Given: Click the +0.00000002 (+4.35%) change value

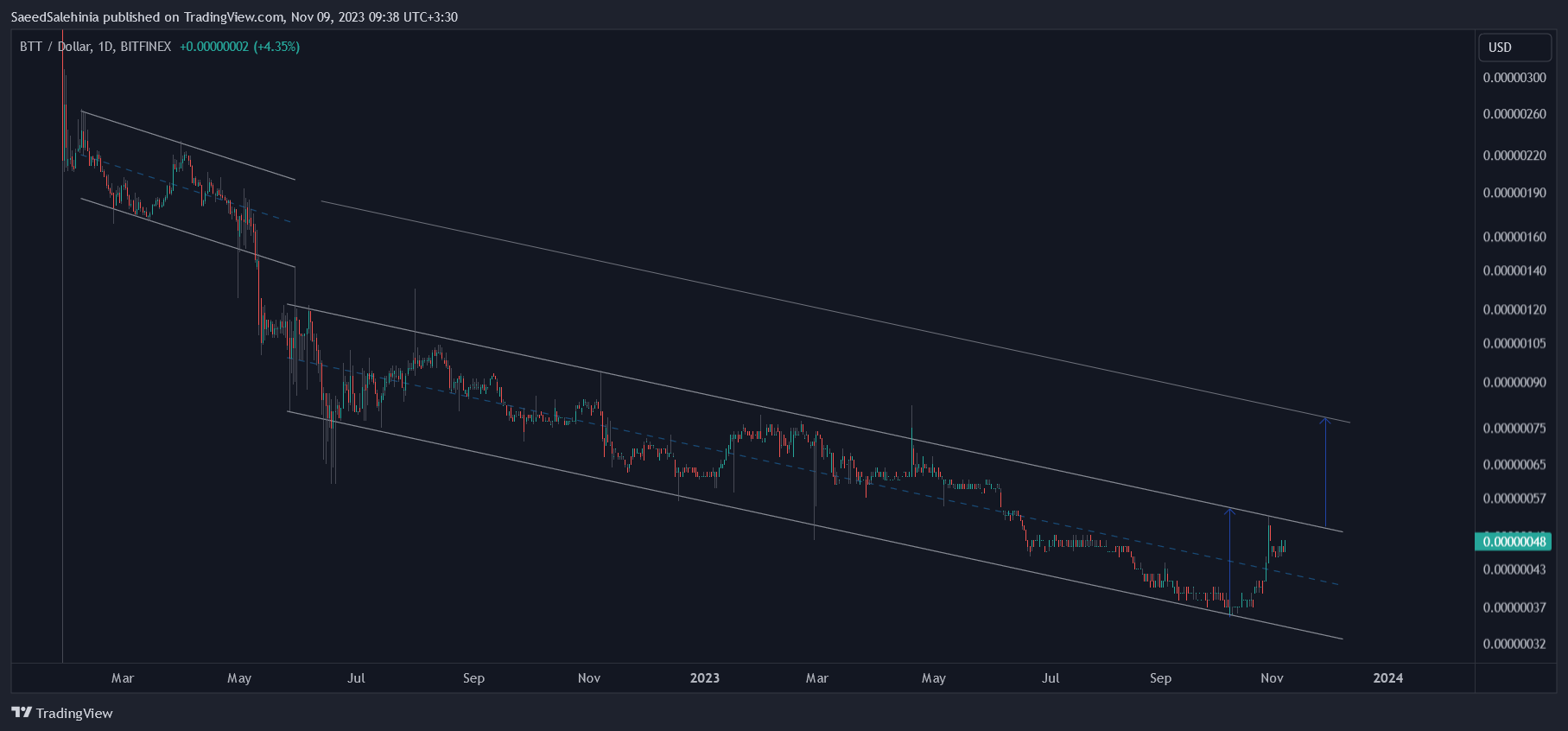Looking at the screenshot, I should click(x=240, y=47).
